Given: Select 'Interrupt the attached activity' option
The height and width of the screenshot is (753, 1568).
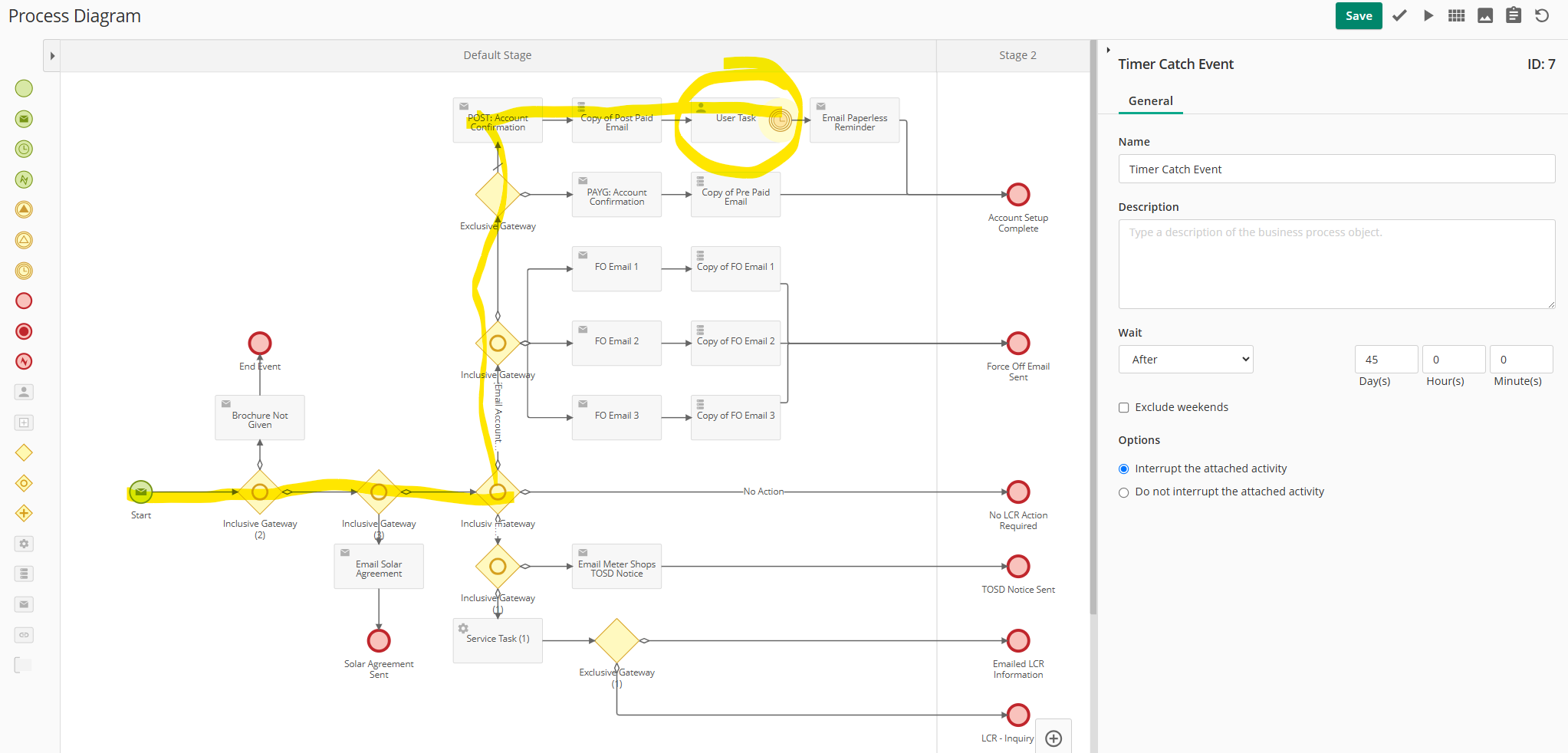Looking at the screenshot, I should pyautogui.click(x=1124, y=469).
